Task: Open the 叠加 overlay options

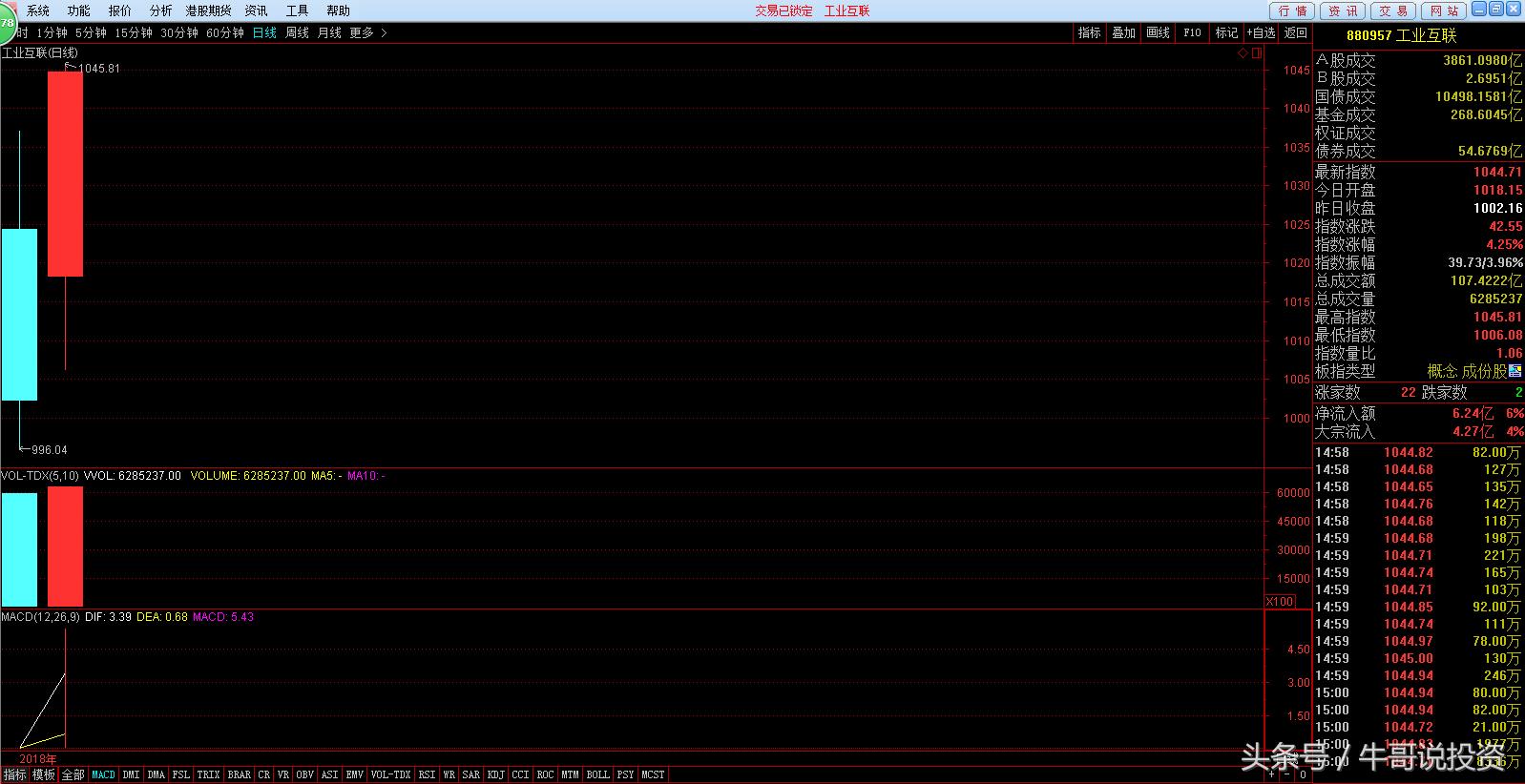Action: (1123, 32)
